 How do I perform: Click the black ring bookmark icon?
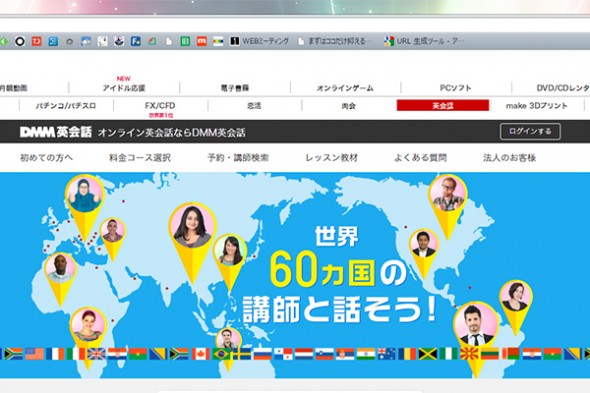coord(20,41)
